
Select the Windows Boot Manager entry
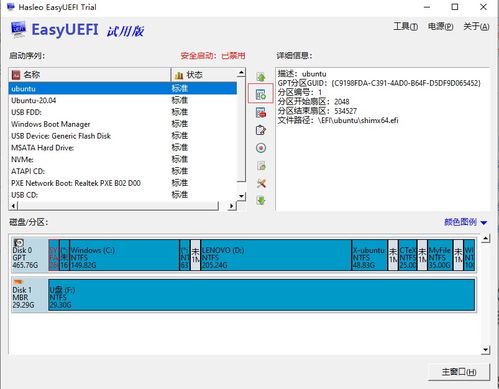point(123,124)
